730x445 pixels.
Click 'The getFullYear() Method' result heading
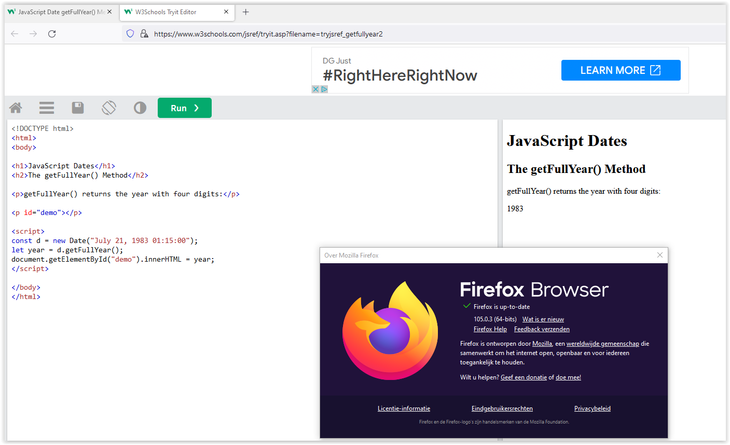pos(576,169)
